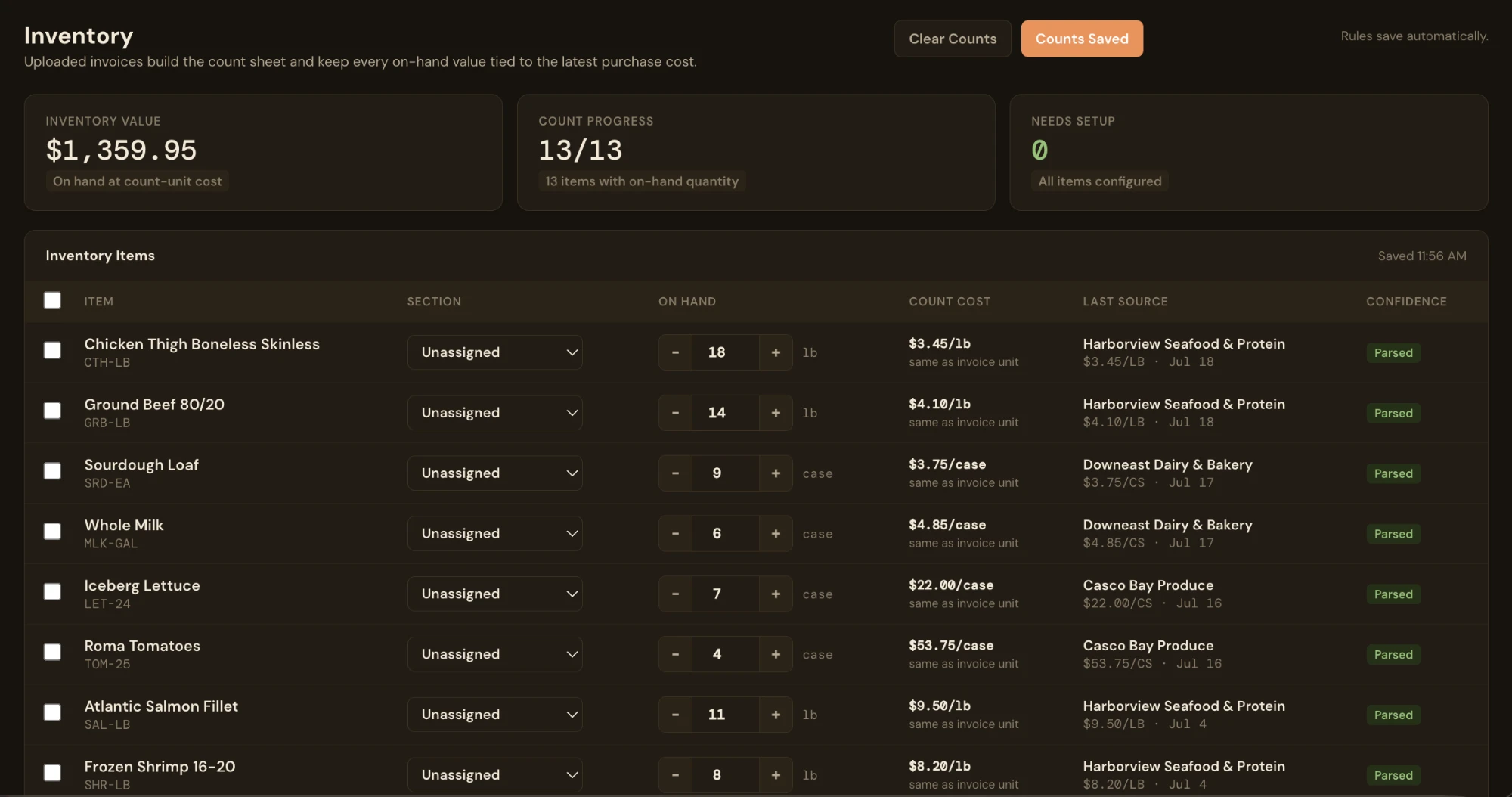The image size is (1512, 797).
Task: Focus the Whole Milk quantity field showing 6
Action: [725, 534]
